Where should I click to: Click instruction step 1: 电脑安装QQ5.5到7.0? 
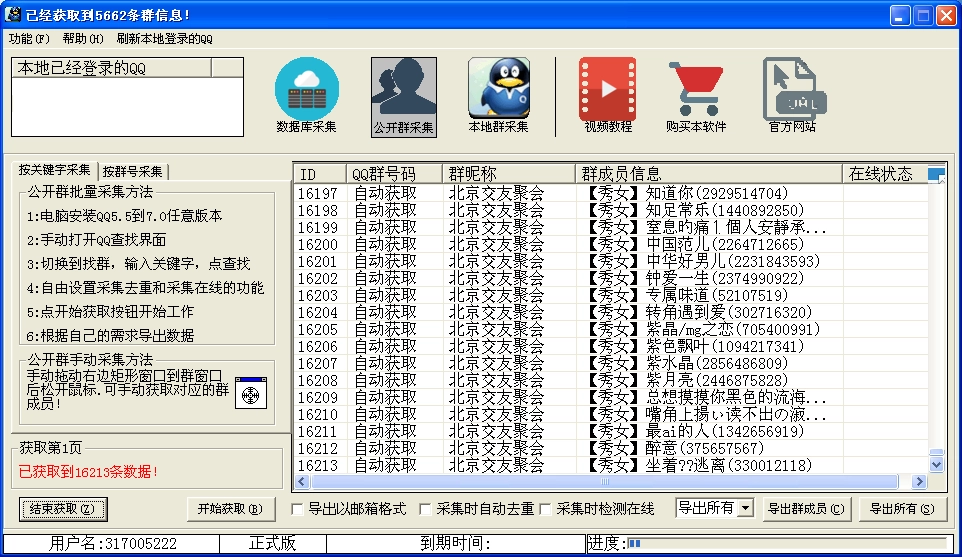[125, 216]
